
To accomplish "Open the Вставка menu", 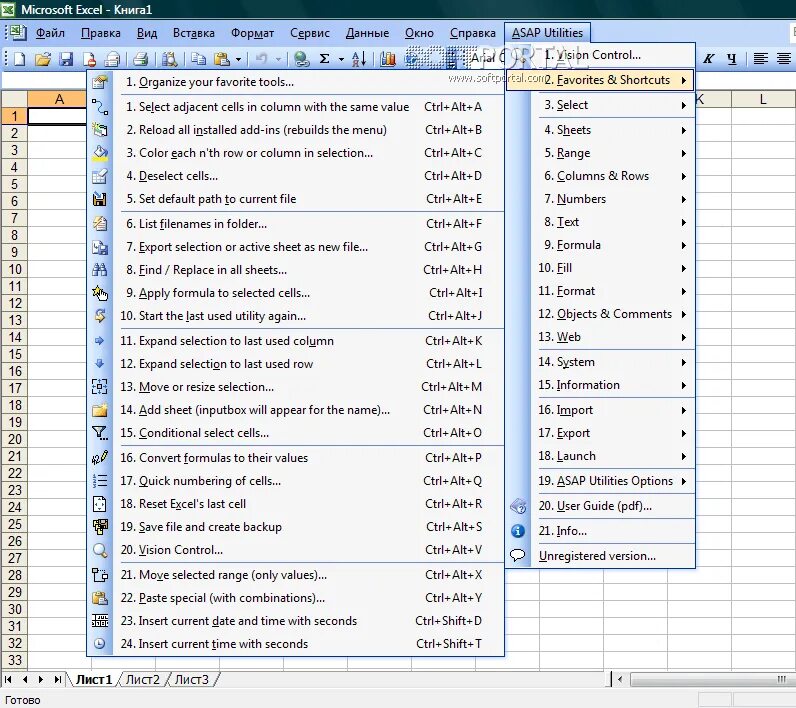I will pos(193,33).
